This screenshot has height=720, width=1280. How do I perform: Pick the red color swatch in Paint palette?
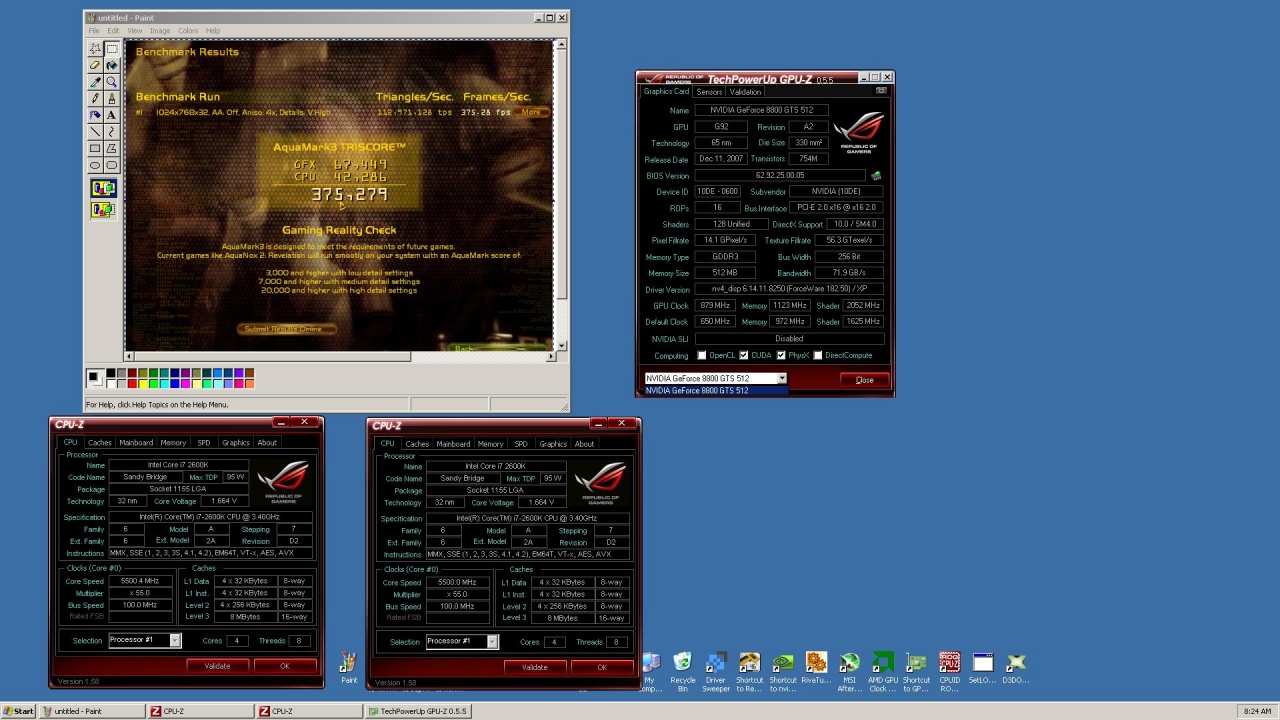pyautogui.click(x=132, y=383)
